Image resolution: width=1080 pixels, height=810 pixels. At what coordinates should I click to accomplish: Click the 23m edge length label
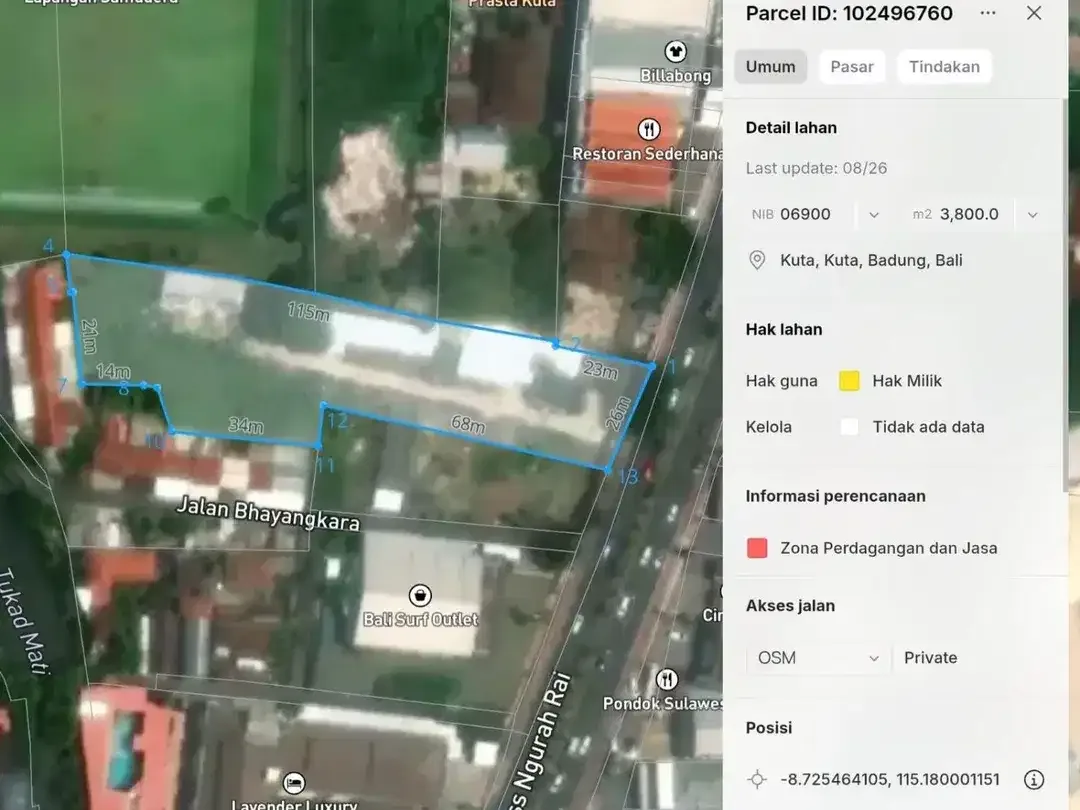[600, 370]
